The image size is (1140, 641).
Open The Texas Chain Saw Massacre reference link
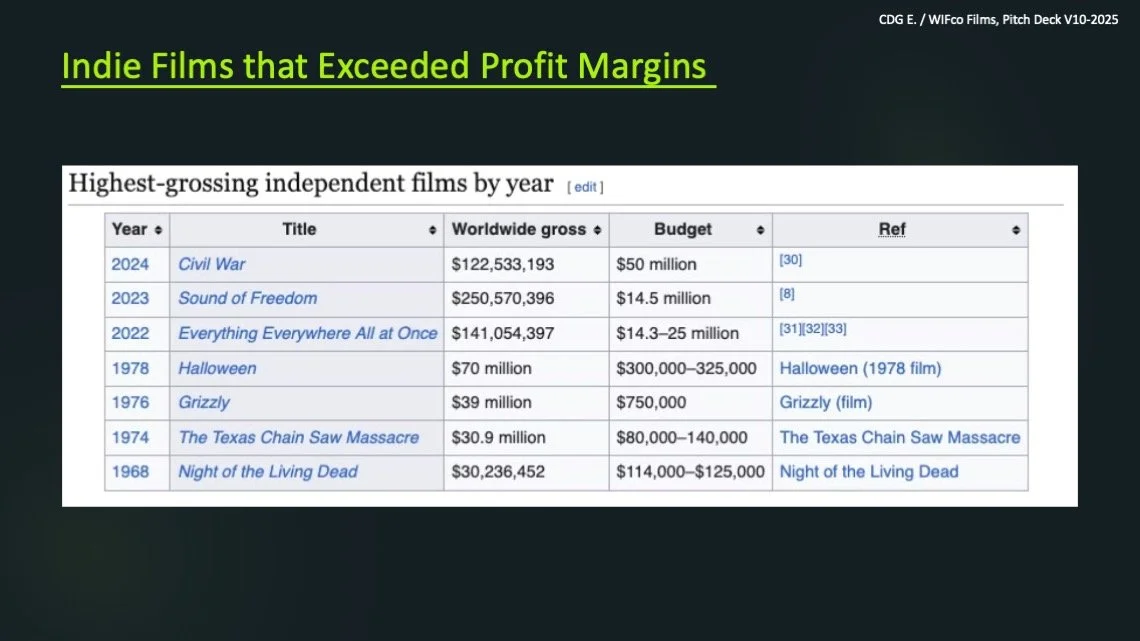900,437
